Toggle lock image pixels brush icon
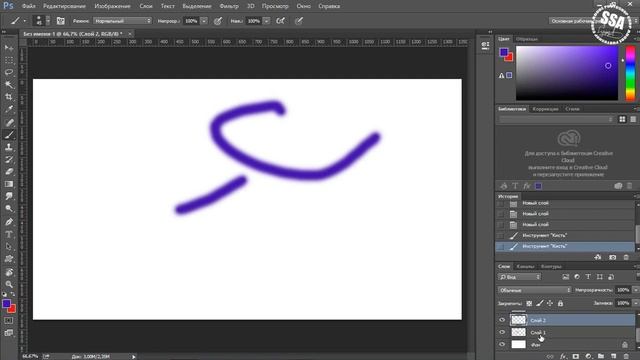This screenshot has width=640, height=360. (x=540, y=303)
